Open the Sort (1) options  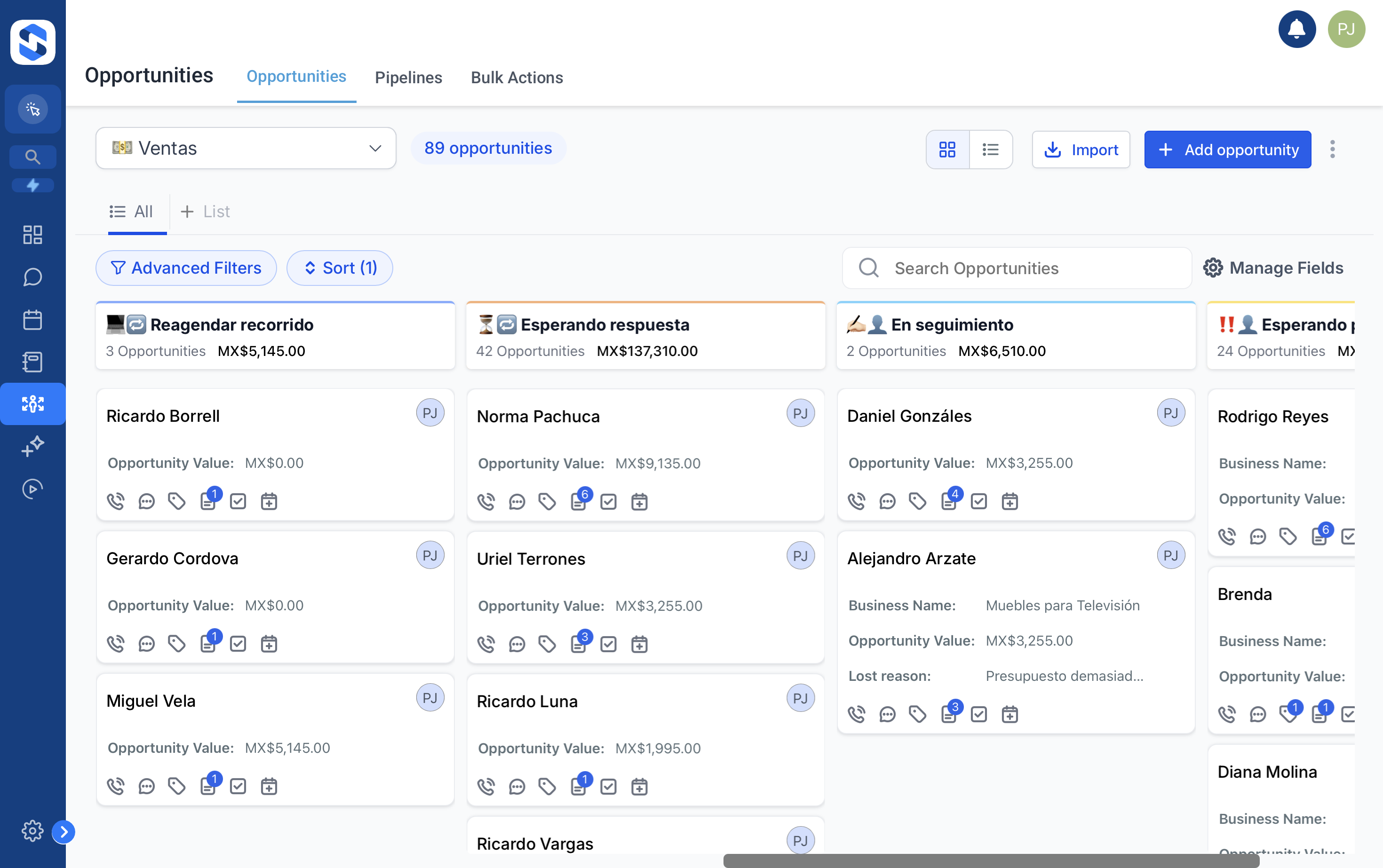(340, 268)
